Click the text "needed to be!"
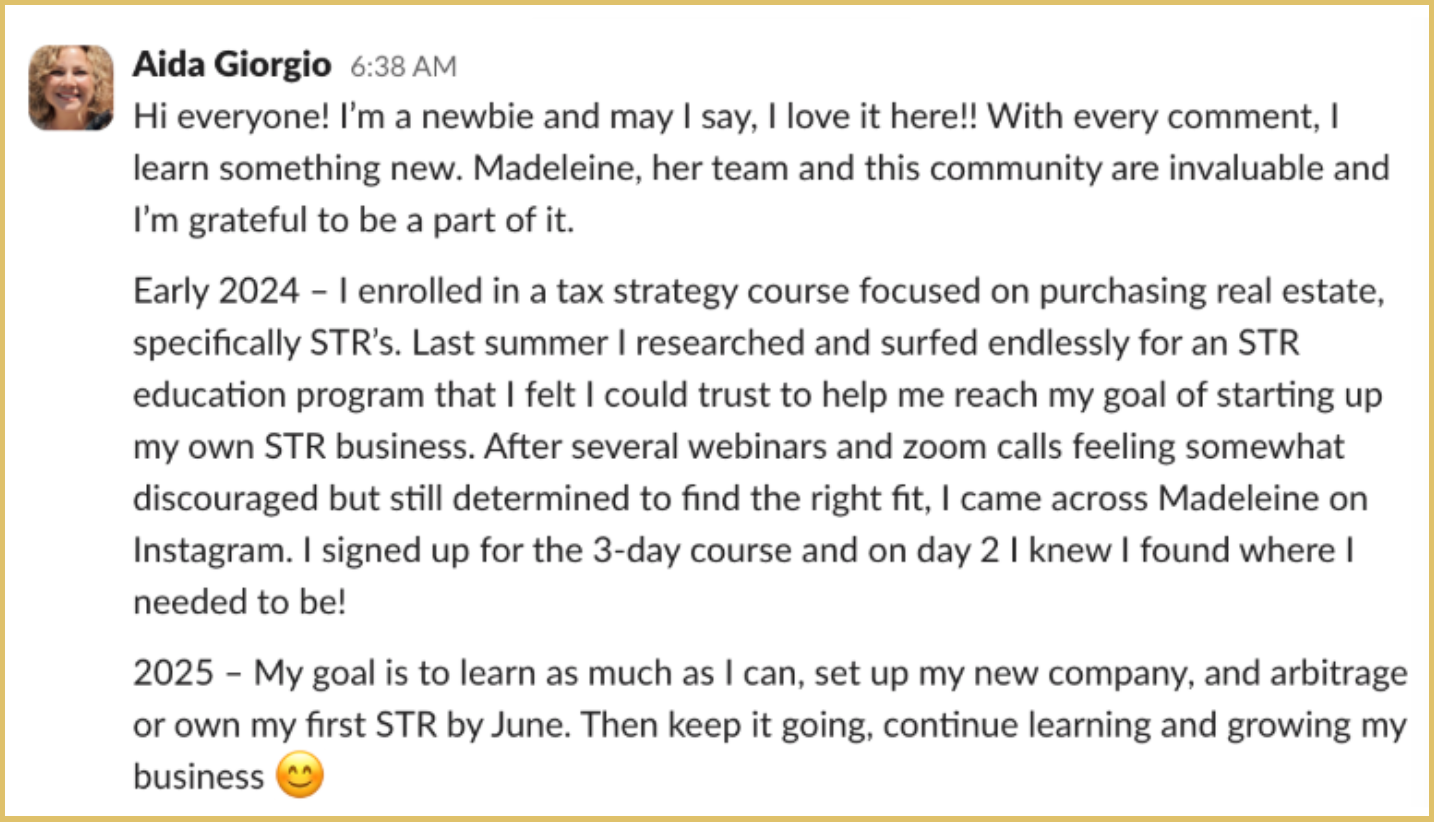This screenshot has height=822, width=1434. pyautogui.click(x=239, y=603)
